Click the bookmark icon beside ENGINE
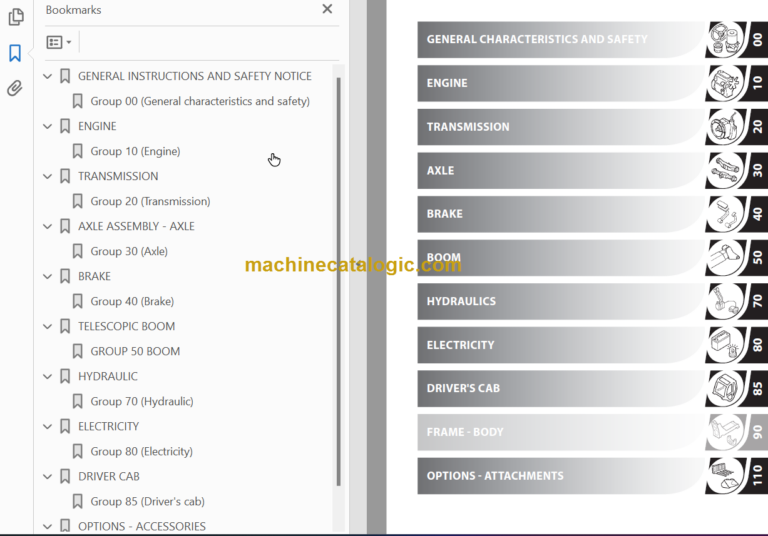The image size is (768, 536). click(65, 126)
